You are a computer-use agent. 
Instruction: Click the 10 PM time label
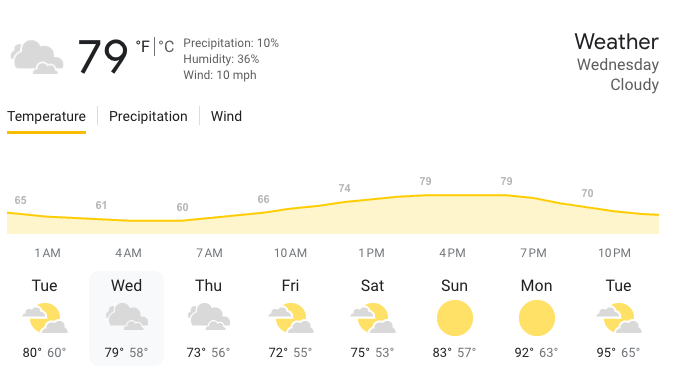615,253
